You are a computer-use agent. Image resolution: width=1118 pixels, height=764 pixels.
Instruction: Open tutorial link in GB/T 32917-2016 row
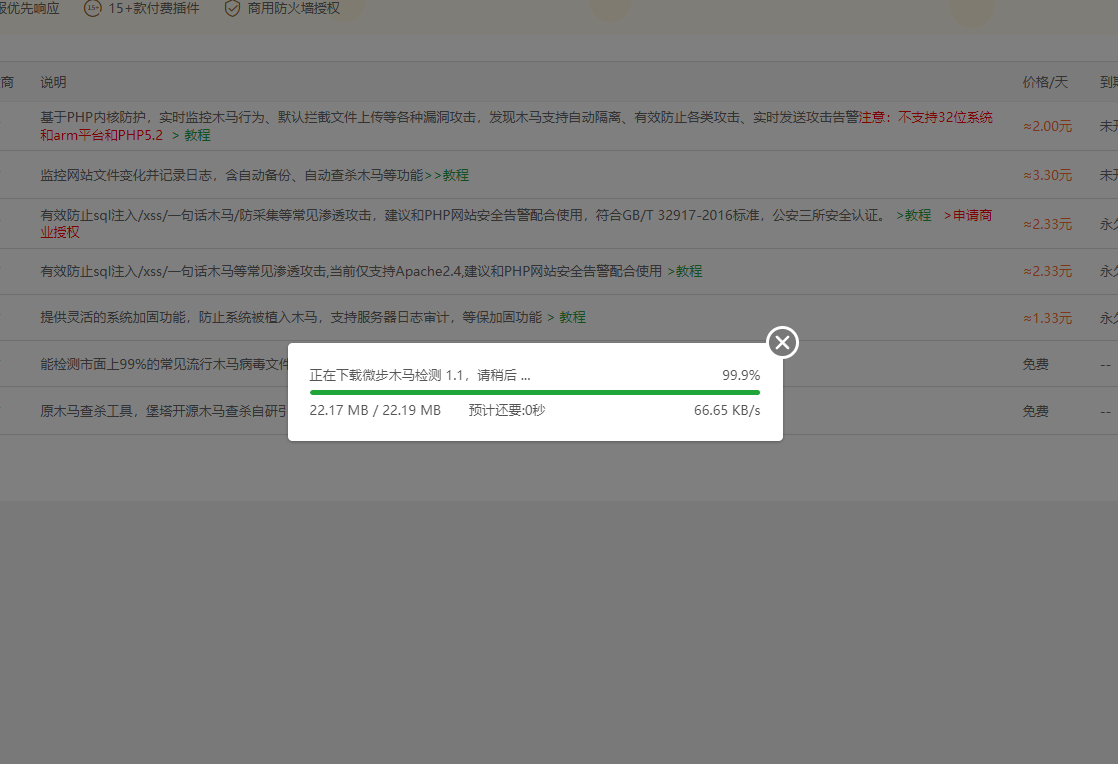click(x=914, y=215)
